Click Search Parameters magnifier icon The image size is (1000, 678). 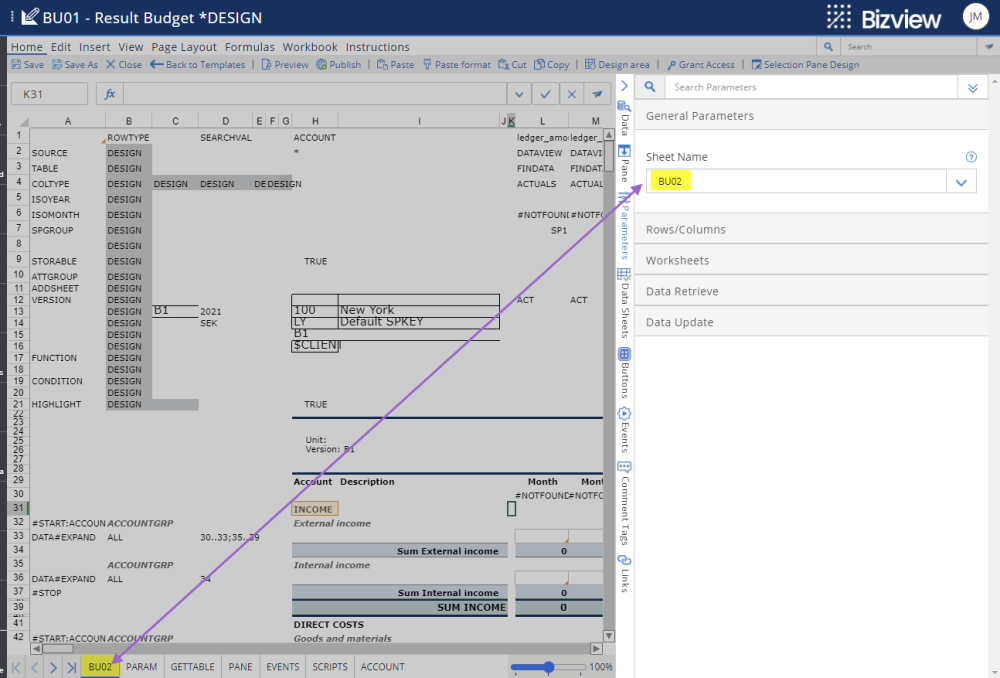click(650, 87)
